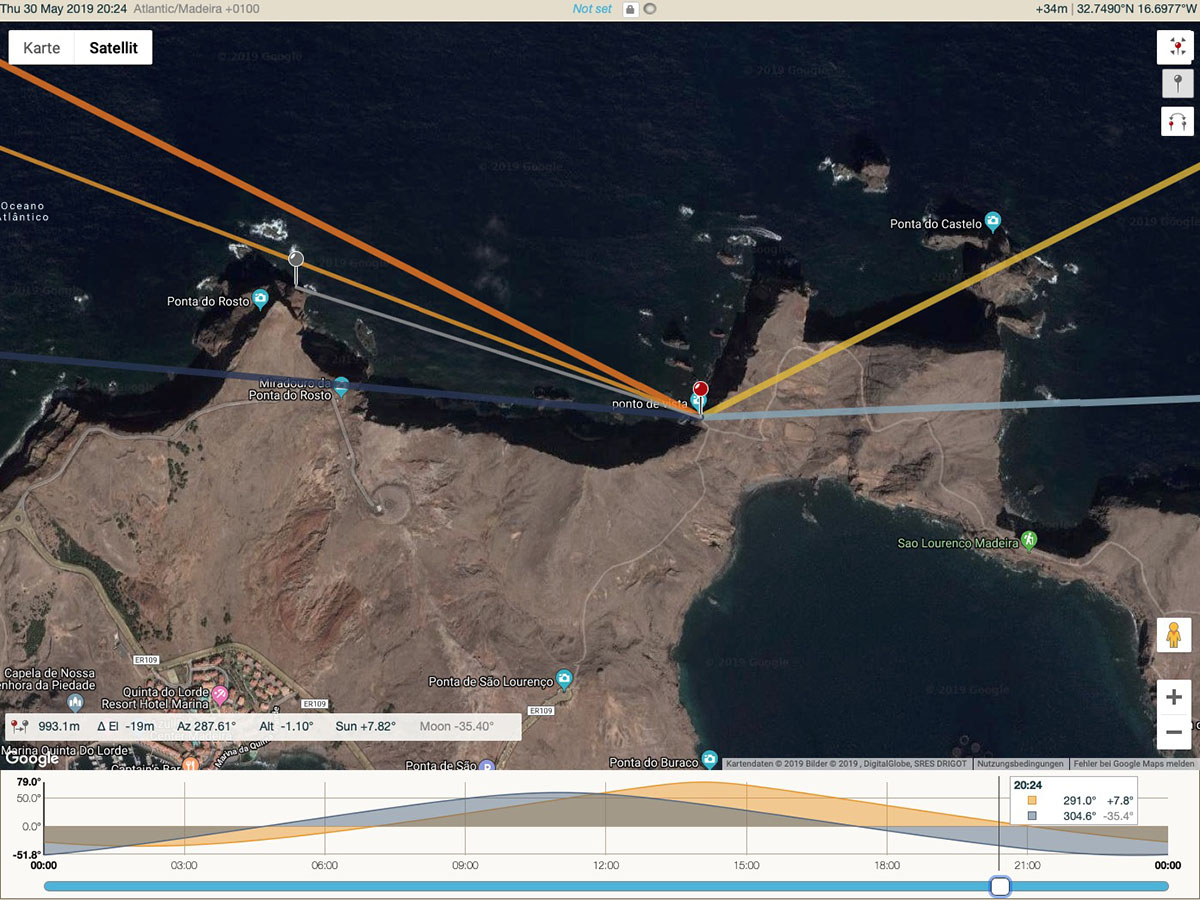Screen dimensions: 1200x900
Task: Click the Google logo on the map
Action: click(31, 758)
